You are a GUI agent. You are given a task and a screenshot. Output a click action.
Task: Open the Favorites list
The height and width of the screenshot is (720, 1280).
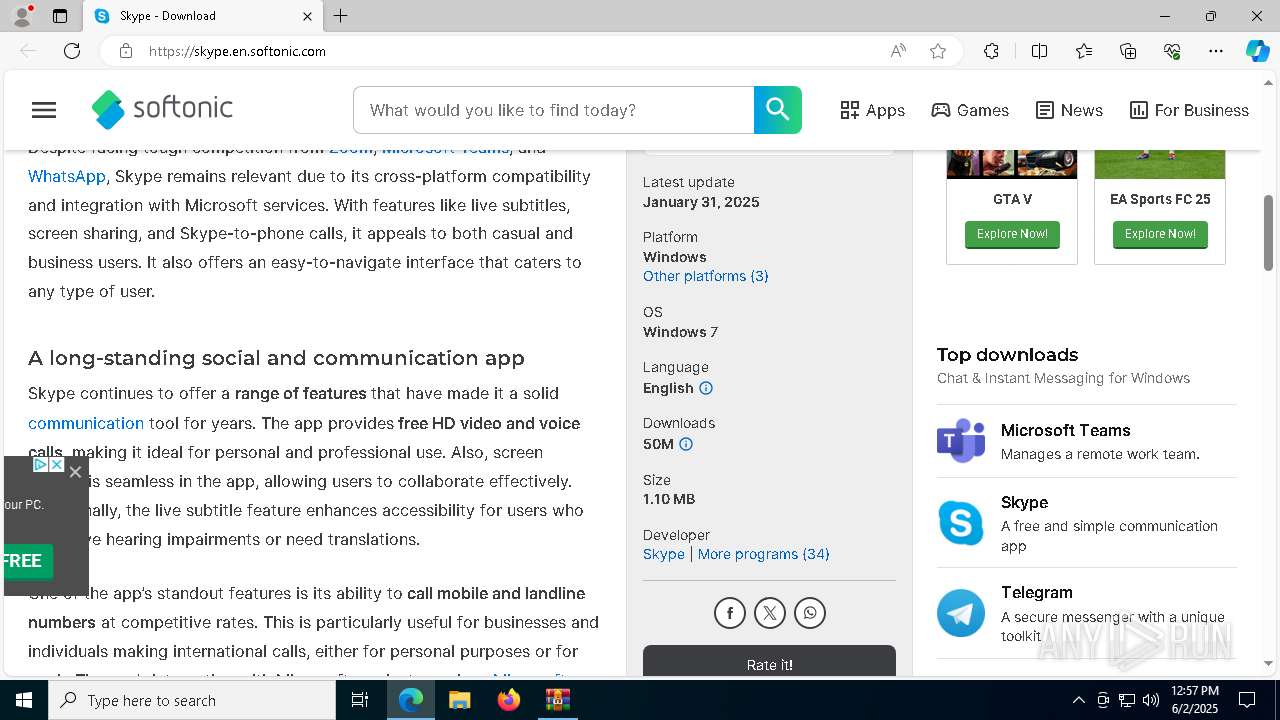[1084, 51]
